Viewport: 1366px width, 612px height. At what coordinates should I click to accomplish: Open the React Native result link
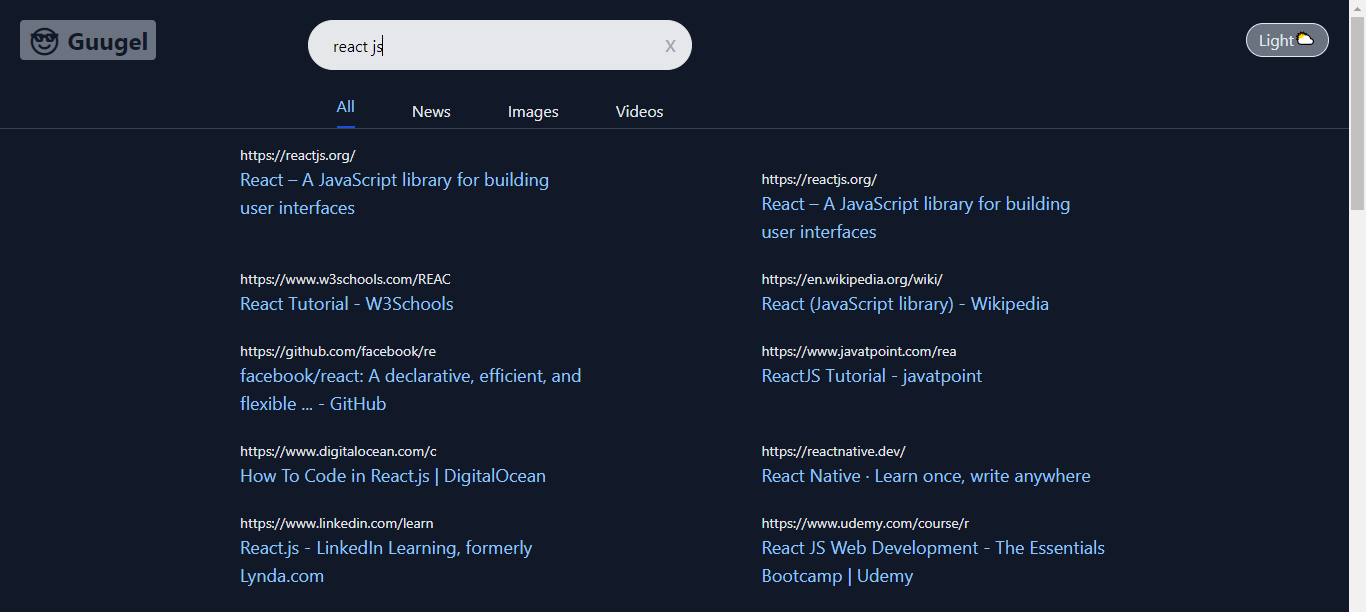click(925, 475)
